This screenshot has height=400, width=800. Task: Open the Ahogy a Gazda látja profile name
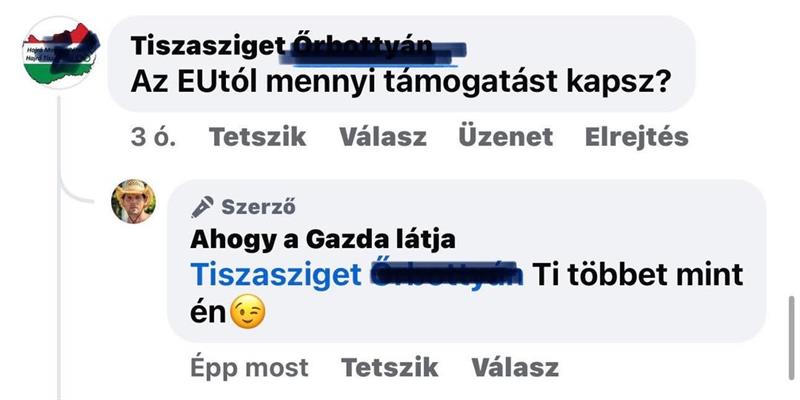(x=322, y=240)
